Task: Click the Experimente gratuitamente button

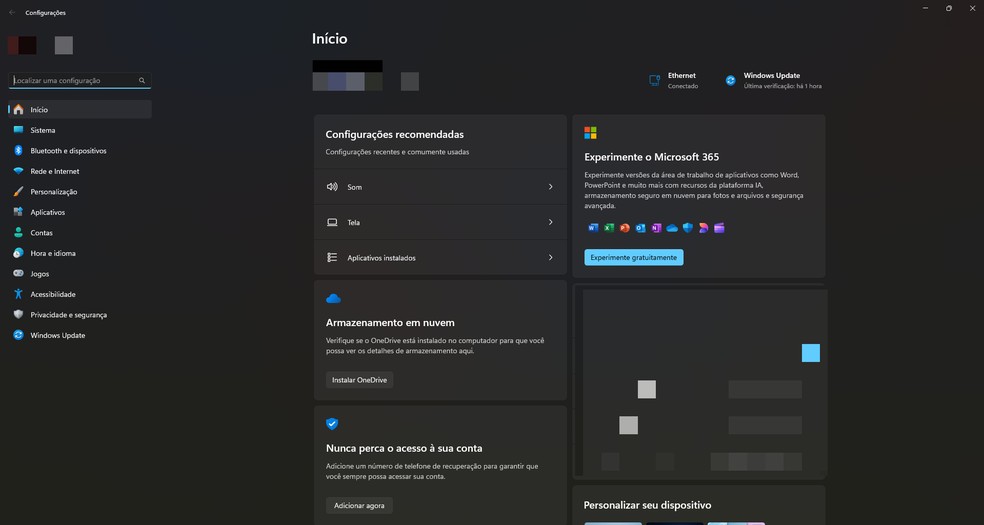Action: (634, 258)
